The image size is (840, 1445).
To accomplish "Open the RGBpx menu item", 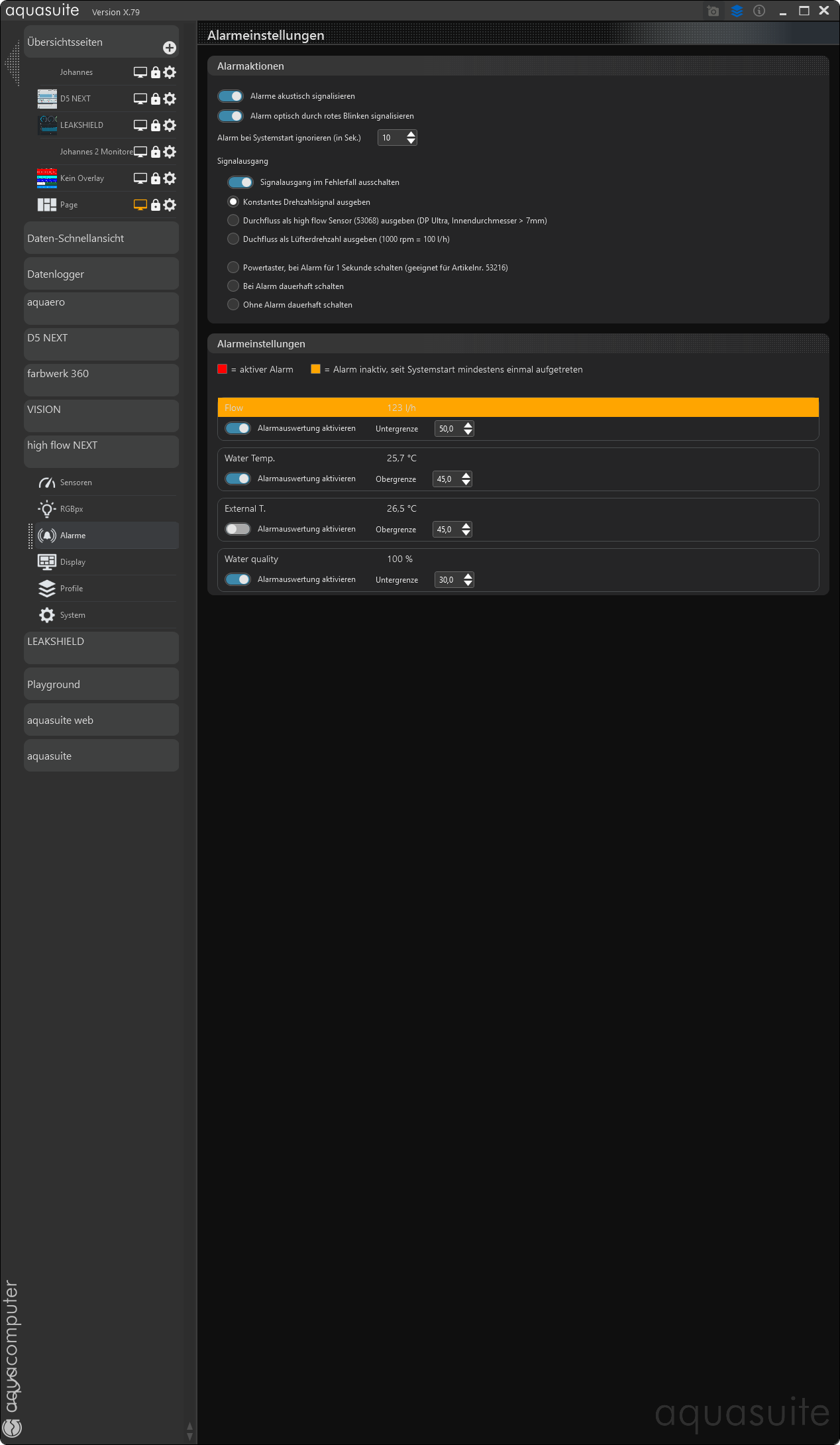I will point(107,509).
